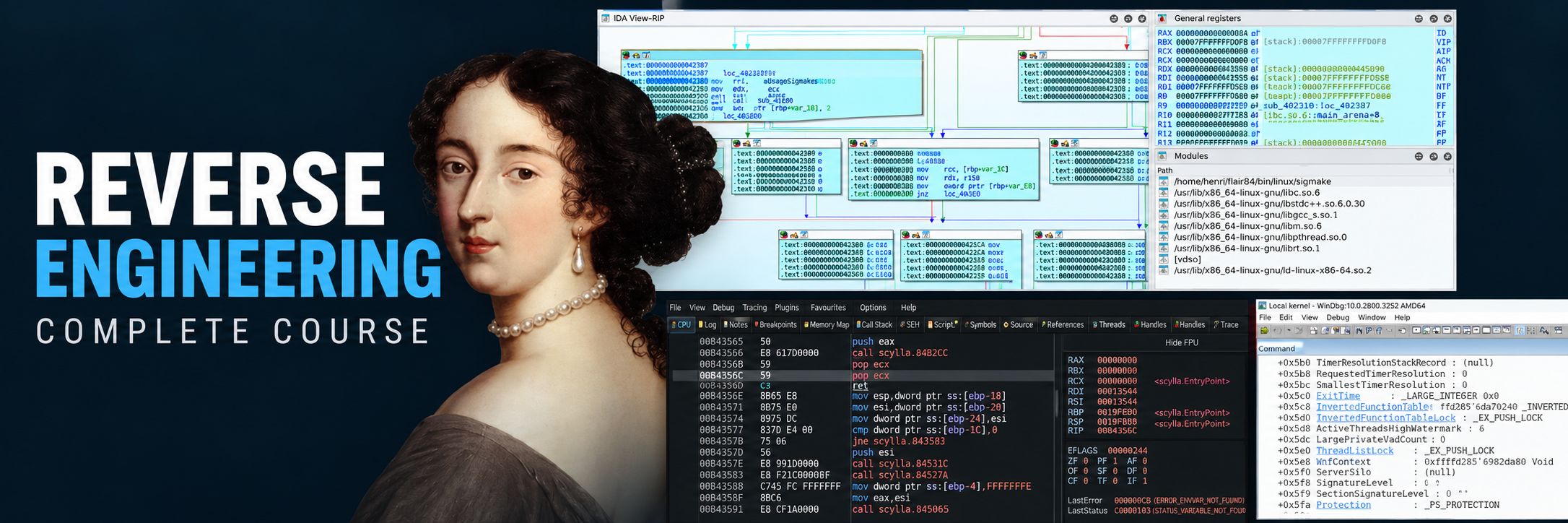1568x523 pixels.
Task: Open the Window menu in WinDbg
Action: point(1372,318)
